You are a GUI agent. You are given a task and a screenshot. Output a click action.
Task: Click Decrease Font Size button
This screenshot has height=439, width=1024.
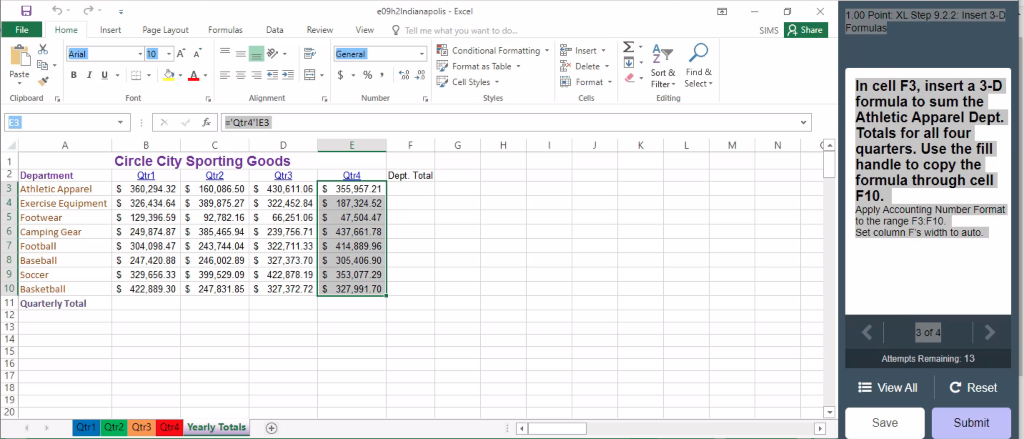coord(197,54)
